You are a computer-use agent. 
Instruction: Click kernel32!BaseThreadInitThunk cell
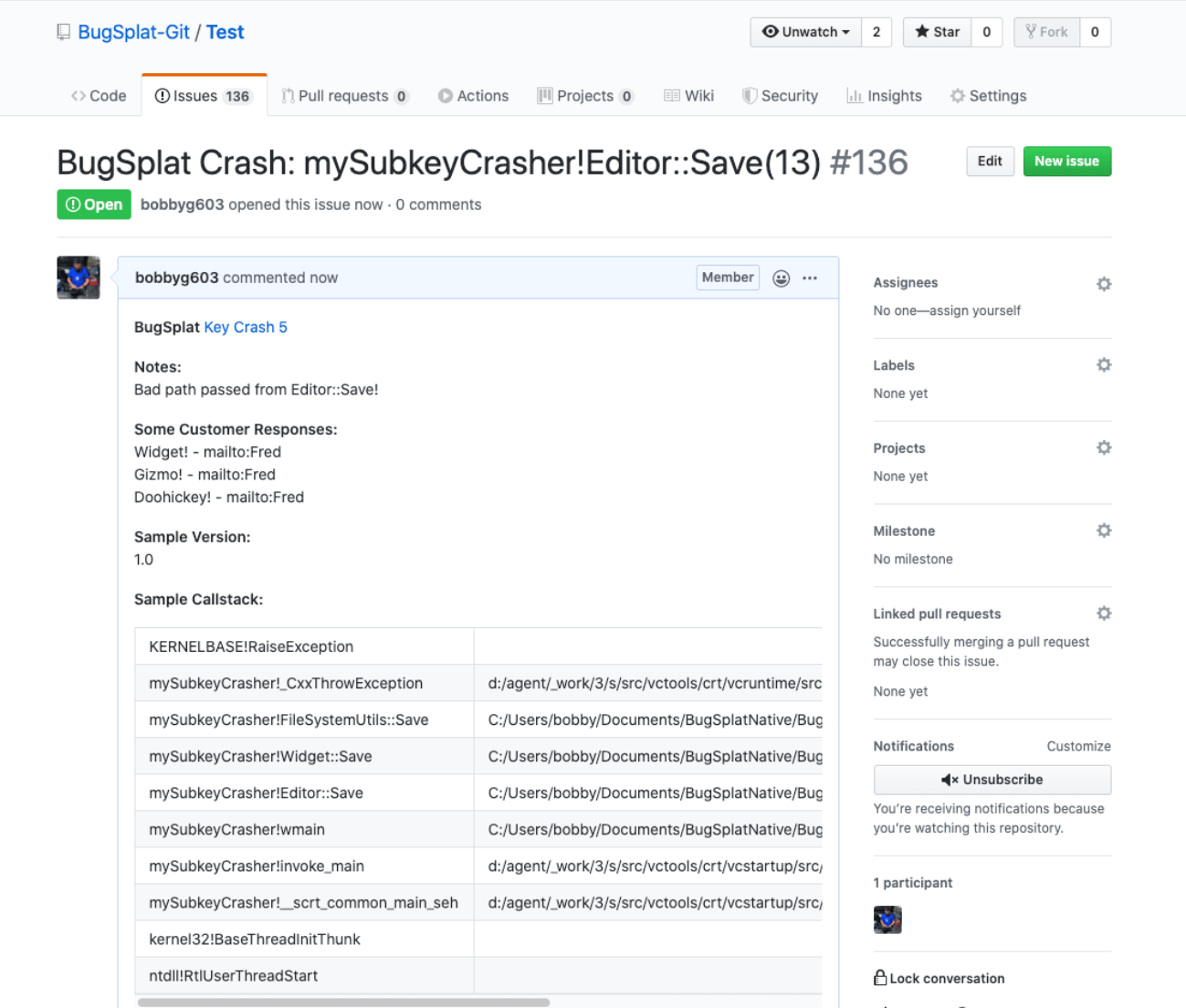(x=304, y=939)
